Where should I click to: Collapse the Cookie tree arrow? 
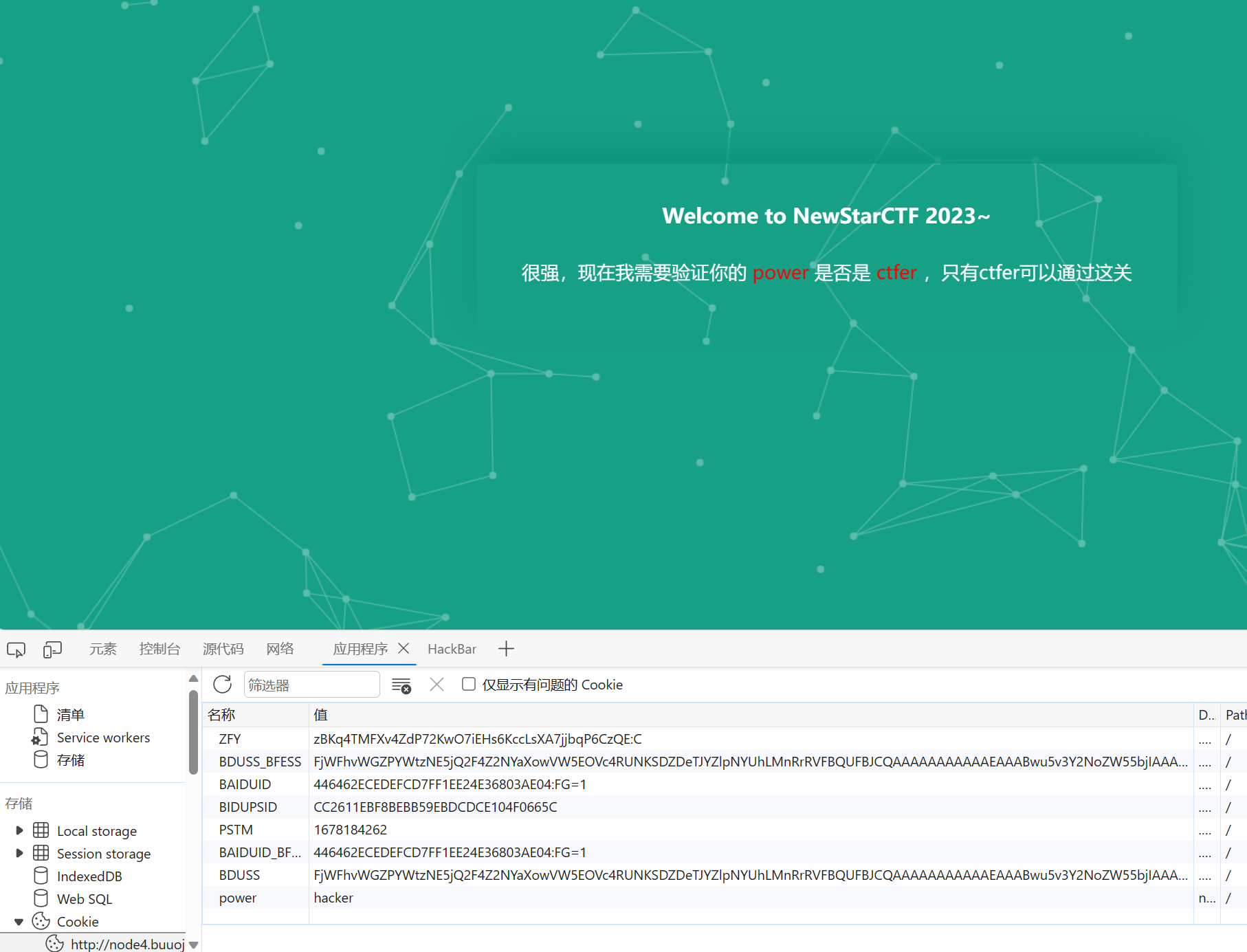pos(19,922)
